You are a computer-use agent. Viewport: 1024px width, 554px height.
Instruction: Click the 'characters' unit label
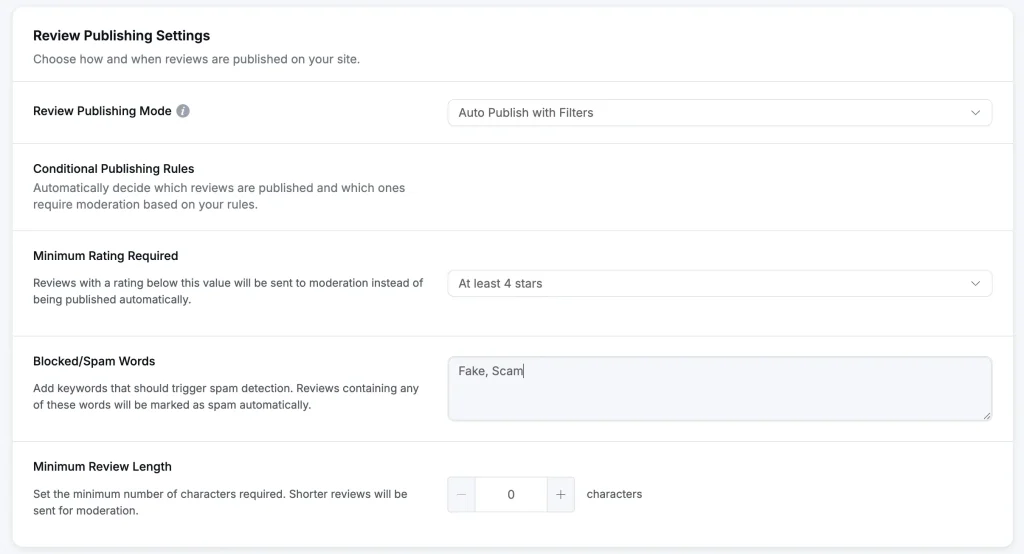(x=615, y=495)
